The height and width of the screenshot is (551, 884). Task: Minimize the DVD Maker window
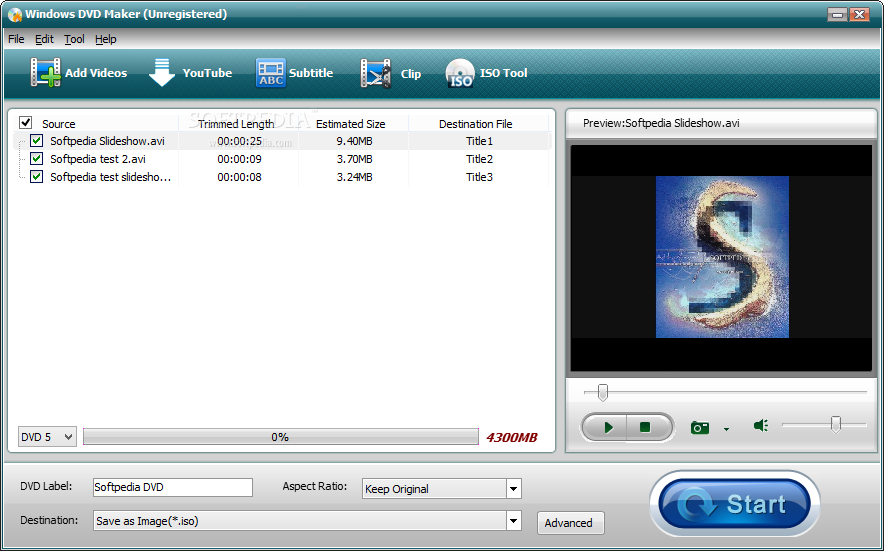click(x=837, y=15)
